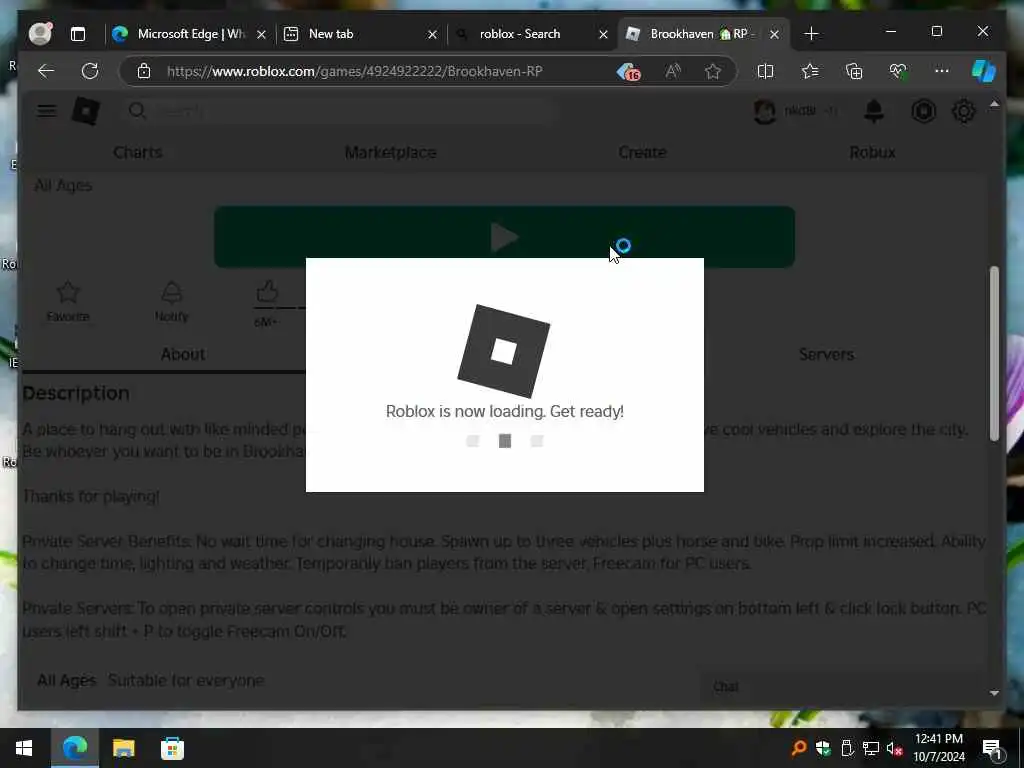Open split screen view
Viewport: 1024px width, 768px height.
[765, 71]
